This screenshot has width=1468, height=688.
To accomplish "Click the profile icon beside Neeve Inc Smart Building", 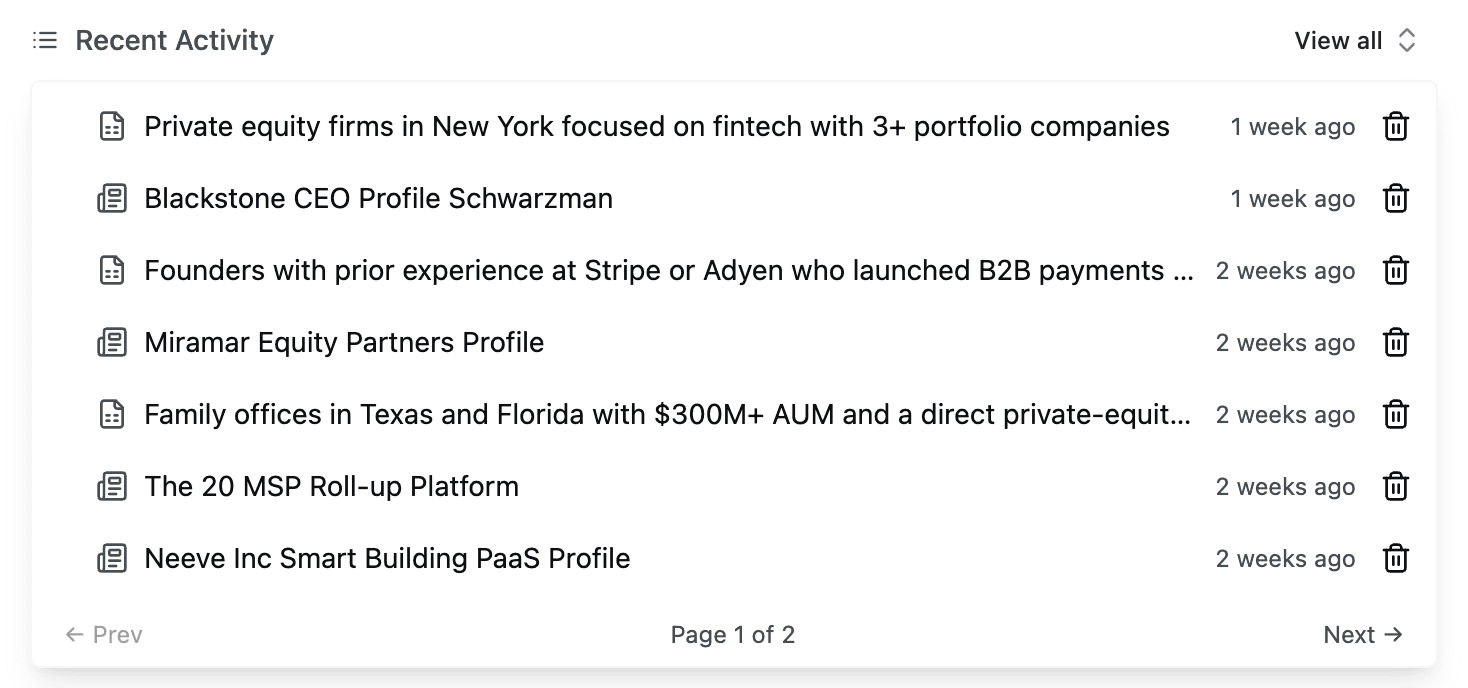I will tap(111, 558).
